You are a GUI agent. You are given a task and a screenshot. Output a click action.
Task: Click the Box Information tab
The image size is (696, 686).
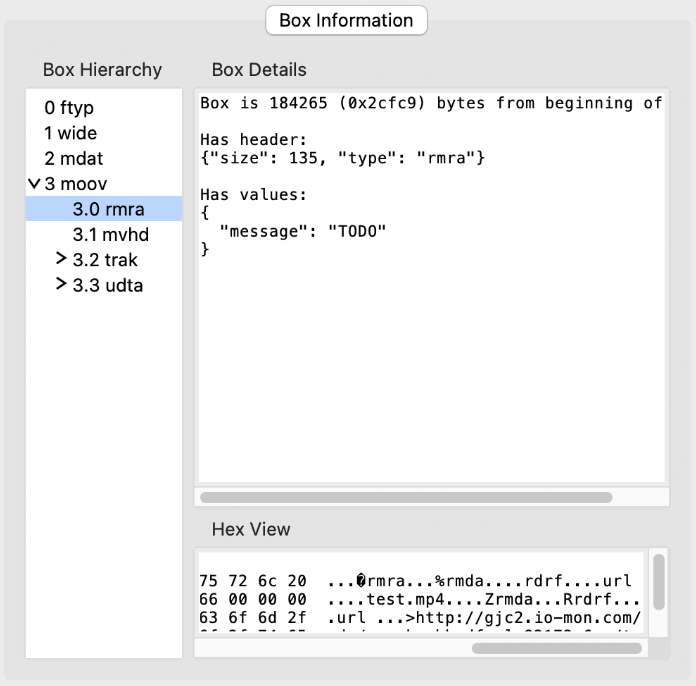tap(346, 20)
